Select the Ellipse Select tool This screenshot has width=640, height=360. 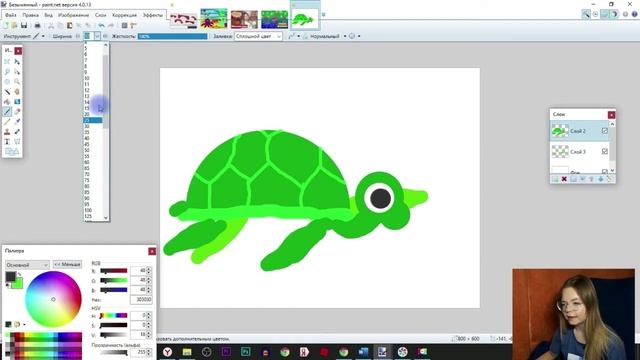(x=7, y=82)
